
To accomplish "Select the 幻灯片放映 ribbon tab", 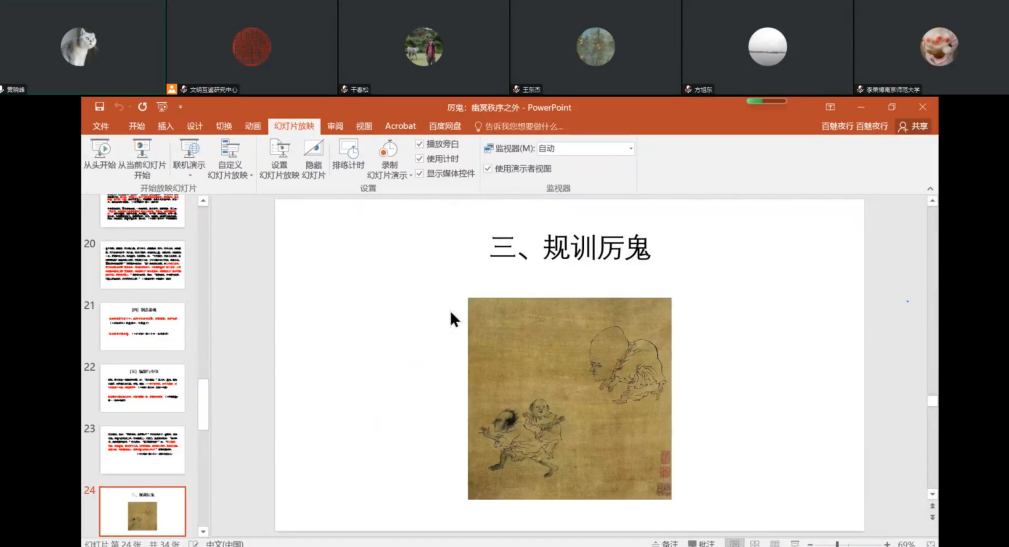I will coord(294,126).
